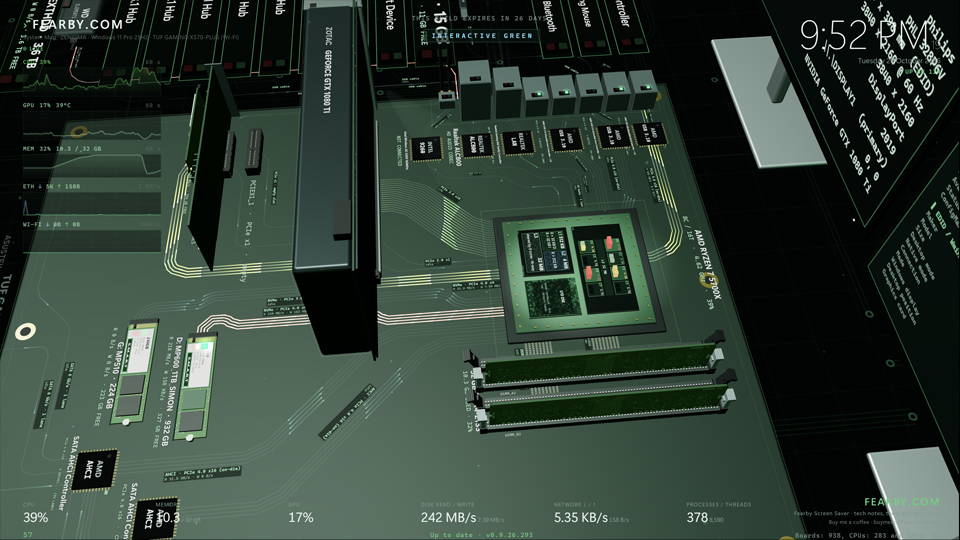Click the System Map subtitle under FEARBY.COM

130,37
